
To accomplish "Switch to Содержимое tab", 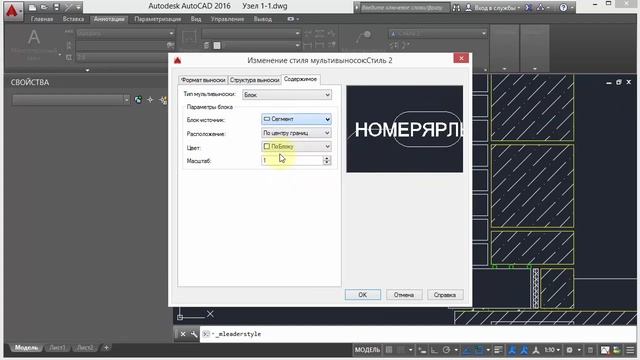I will [300, 79].
